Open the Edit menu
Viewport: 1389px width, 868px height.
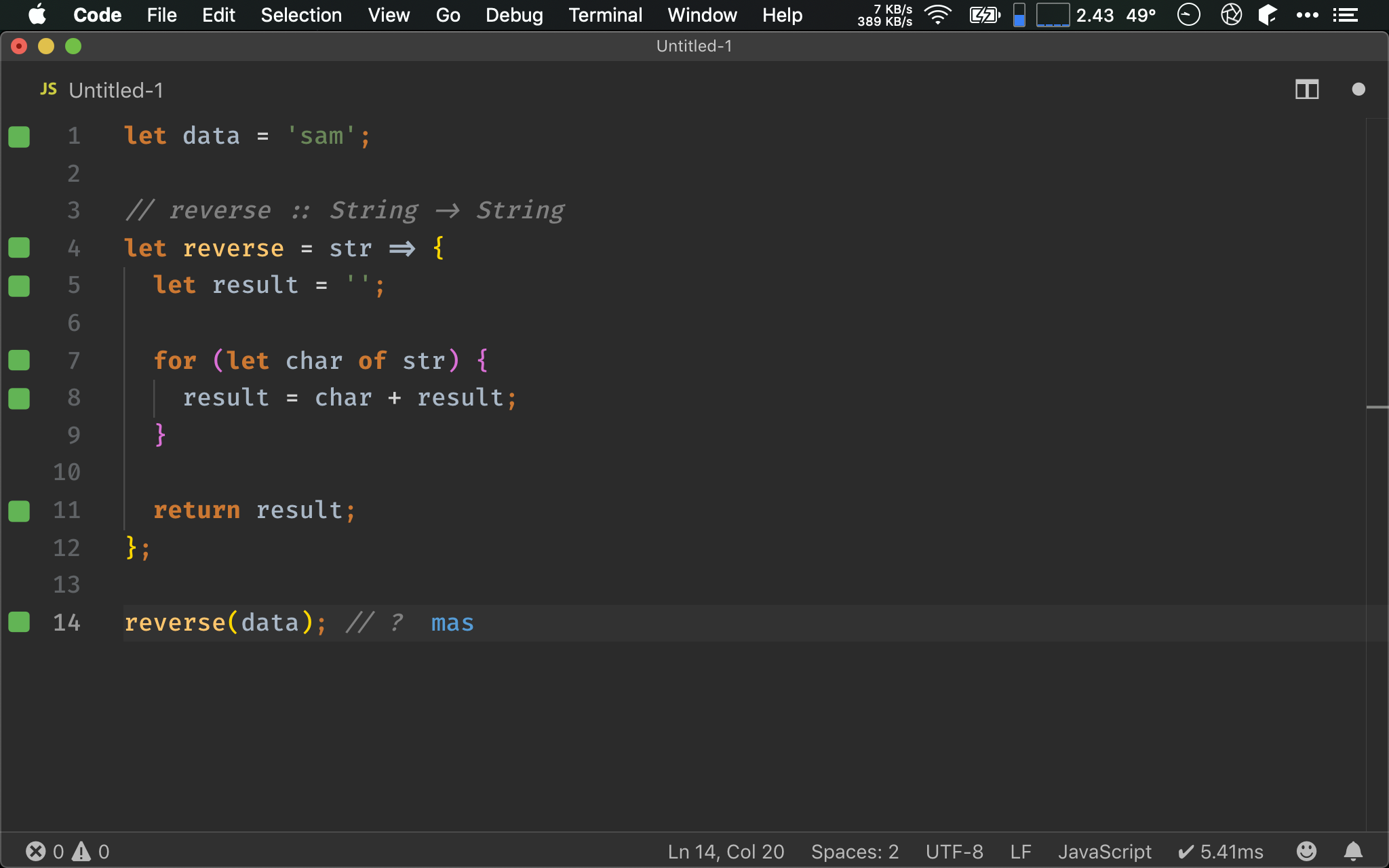[218, 15]
